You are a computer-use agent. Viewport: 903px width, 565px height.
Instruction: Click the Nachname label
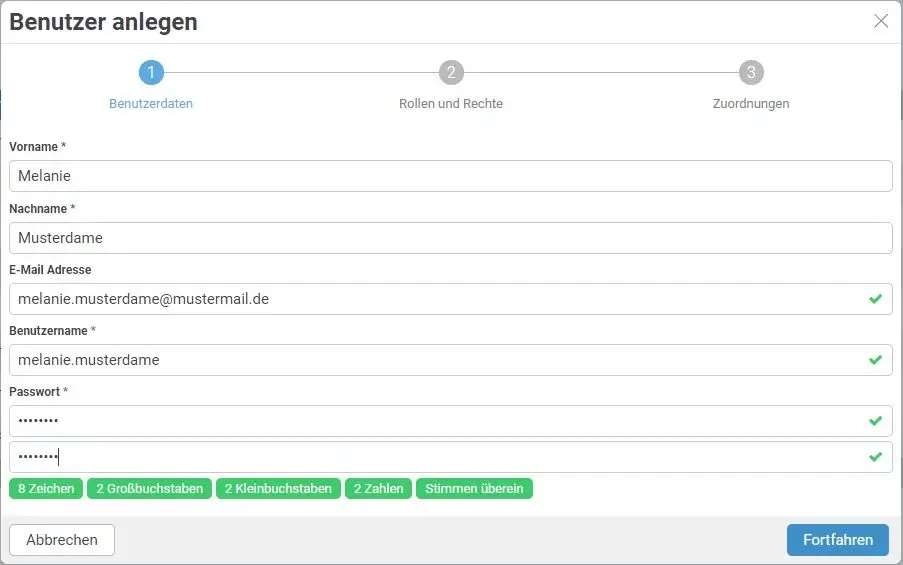42,209
